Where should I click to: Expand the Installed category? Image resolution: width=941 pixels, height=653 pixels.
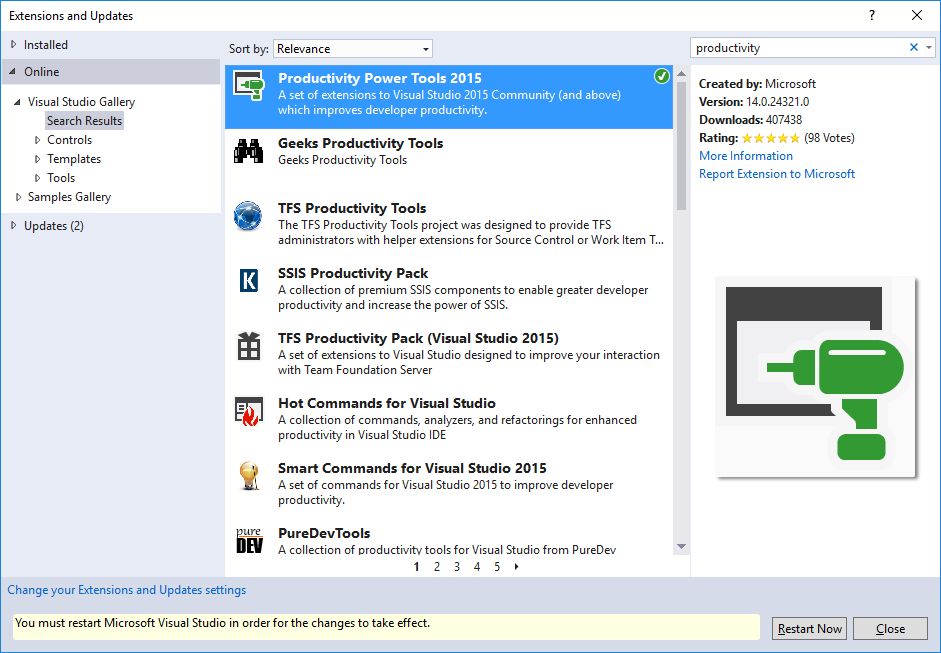pos(13,44)
